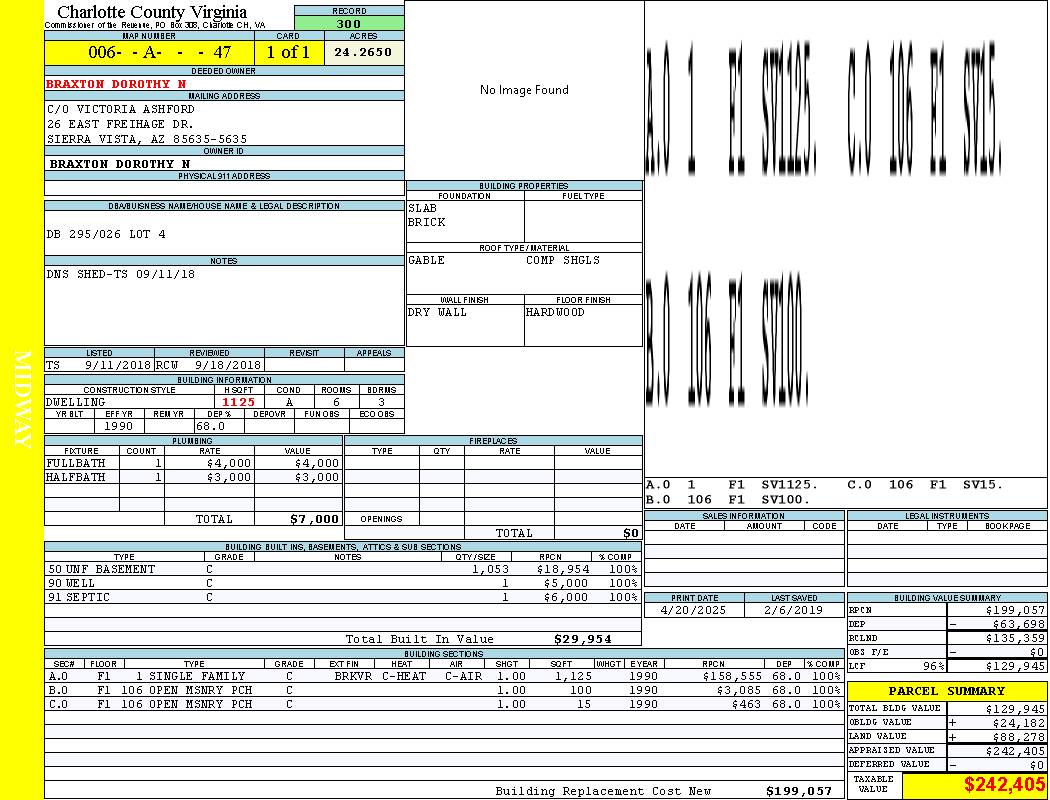Click legal description DB 295/026 LOT 4
The height and width of the screenshot is (800, 1050).
click(x=106, y=234)
